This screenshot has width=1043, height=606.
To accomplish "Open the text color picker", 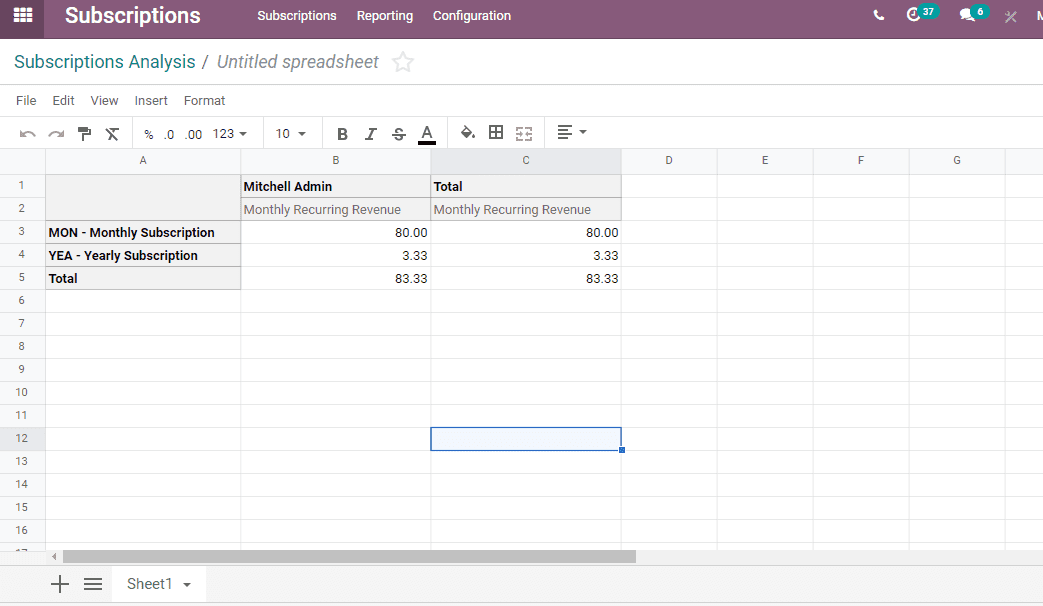I will coord(426,132).
